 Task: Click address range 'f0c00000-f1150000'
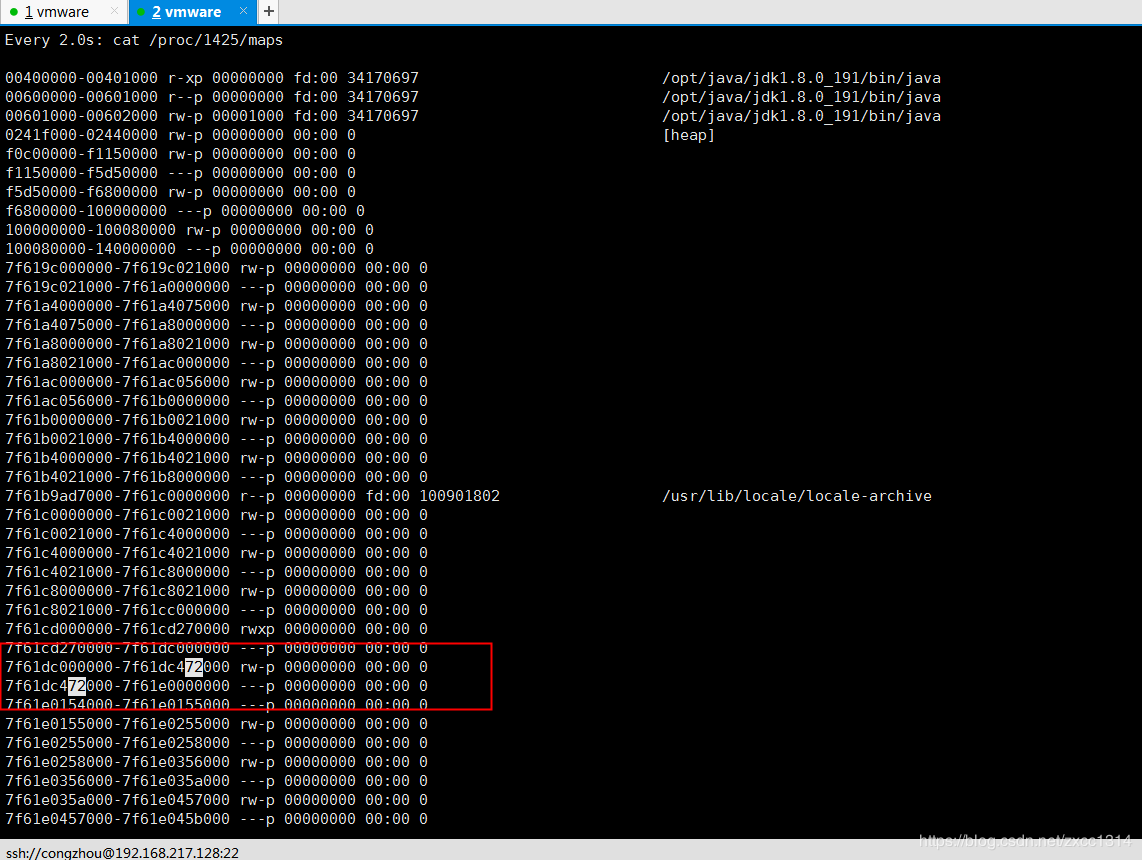81,154
